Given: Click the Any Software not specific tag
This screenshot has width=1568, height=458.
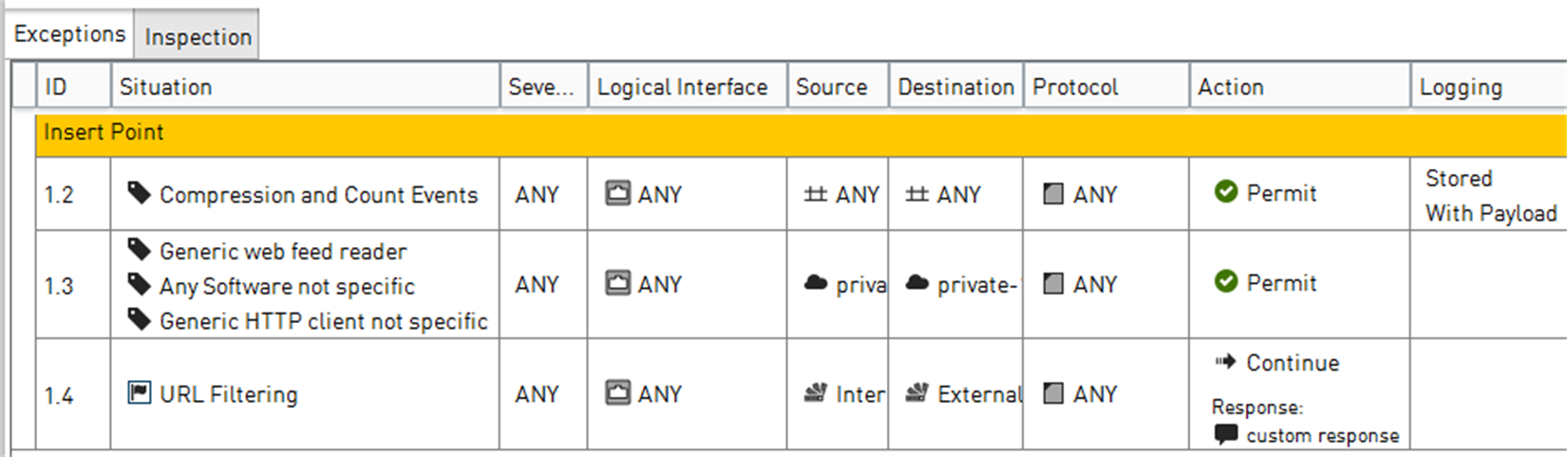Looking at the screenshot, I should point(287,286).
